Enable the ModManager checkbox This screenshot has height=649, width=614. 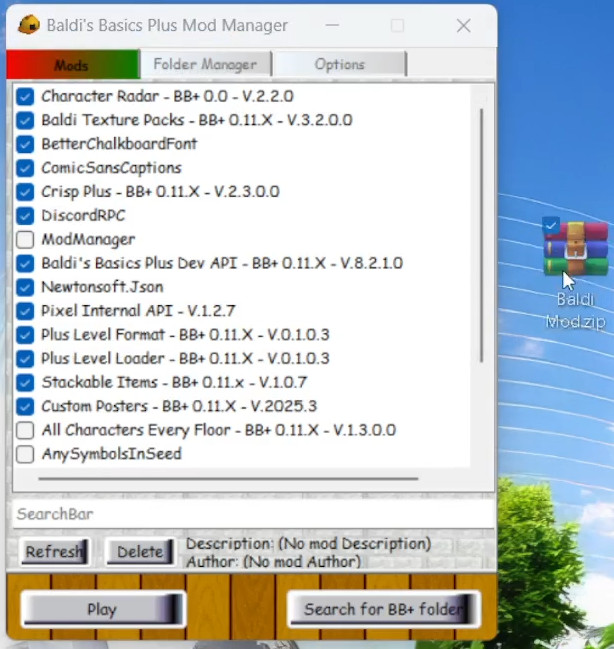[x=25, y=240]
